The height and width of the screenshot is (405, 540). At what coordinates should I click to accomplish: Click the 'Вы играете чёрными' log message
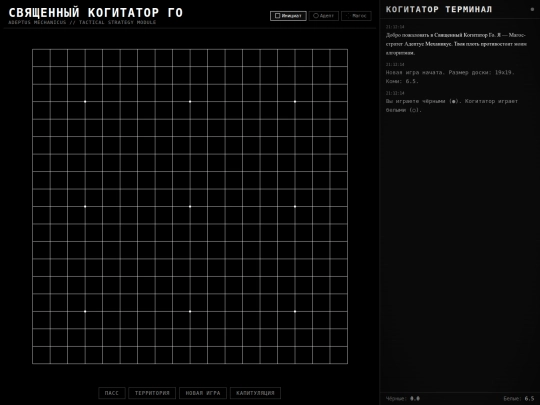[x=451, y=106]
